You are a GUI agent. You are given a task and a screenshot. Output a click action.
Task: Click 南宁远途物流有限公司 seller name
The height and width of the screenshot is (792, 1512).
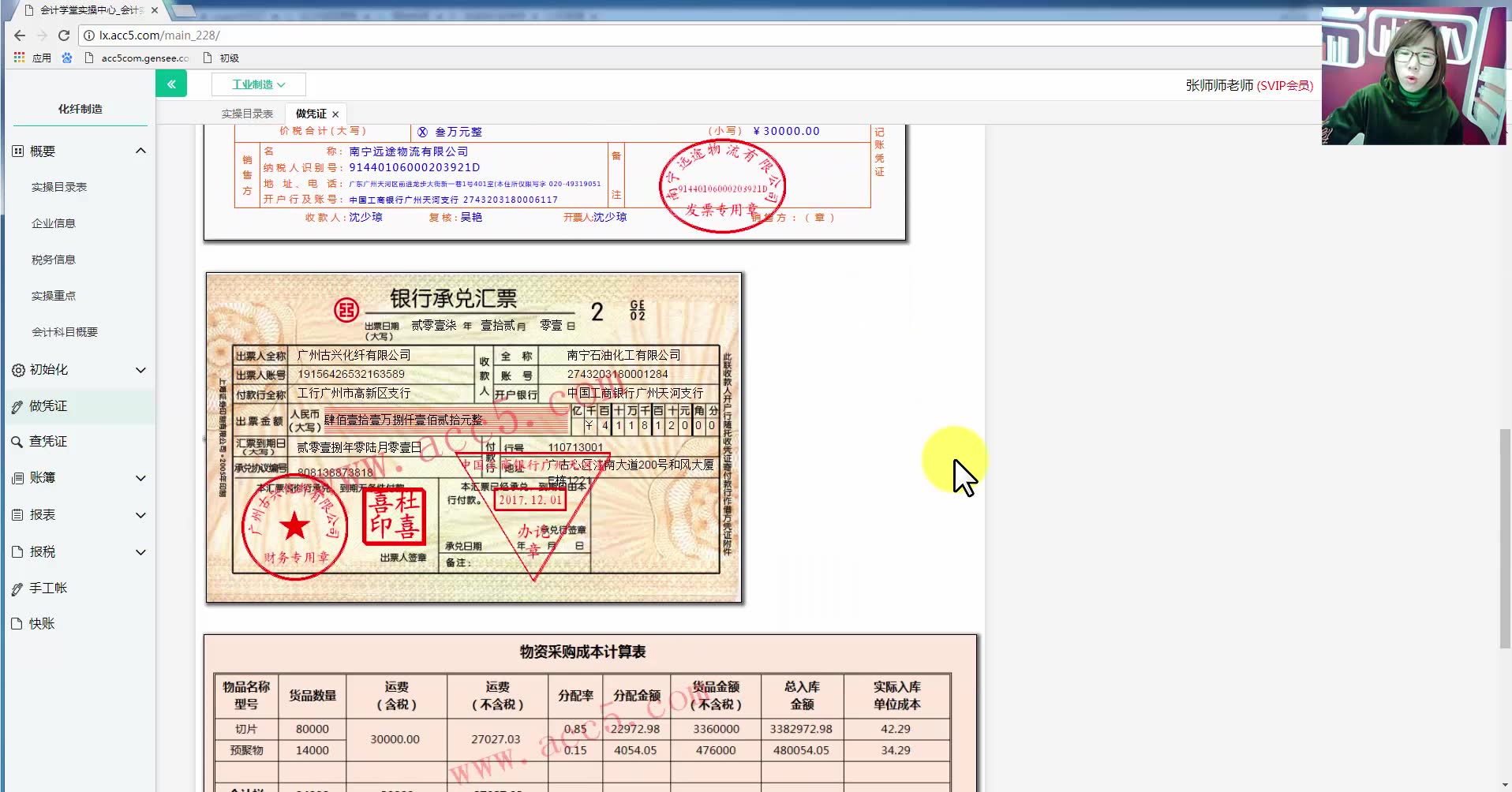(409, 151)
